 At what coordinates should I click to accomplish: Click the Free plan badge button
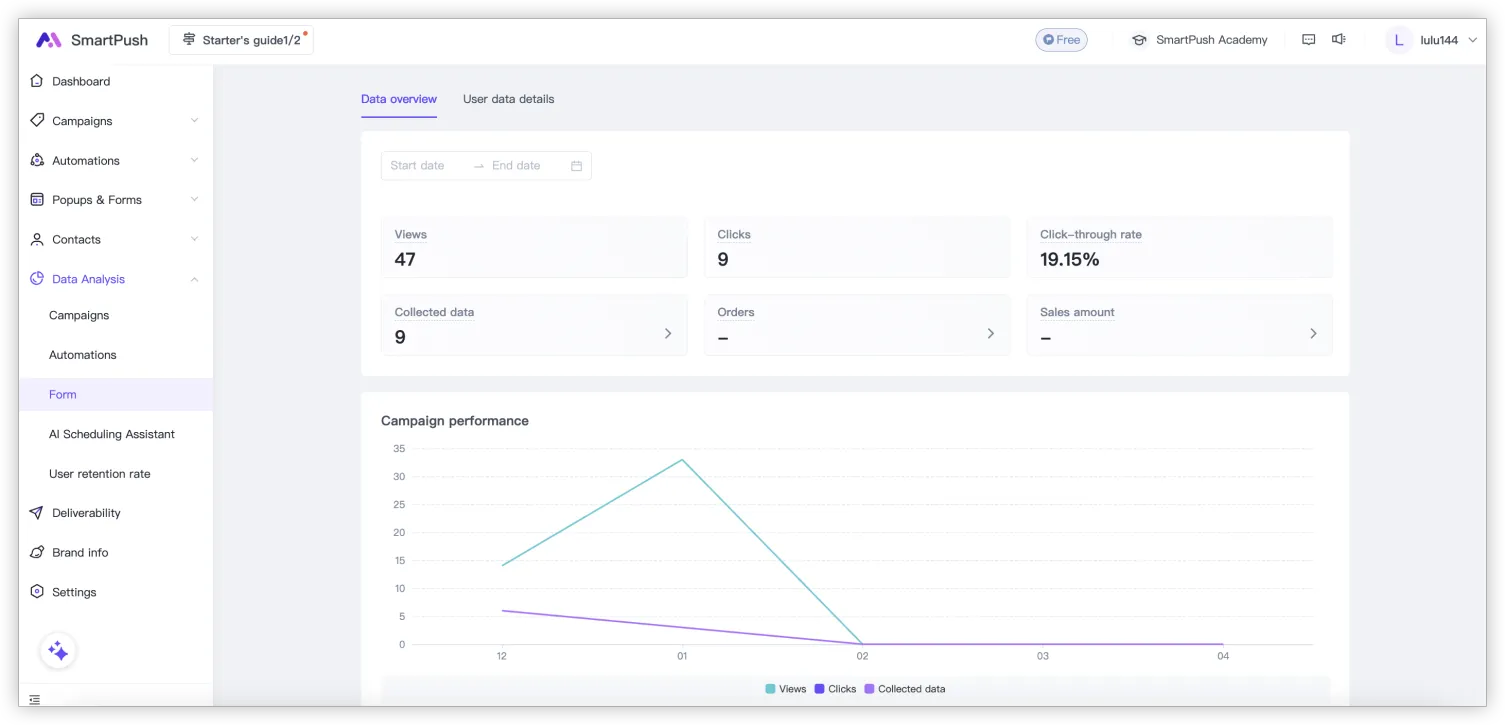[1061, 40]
